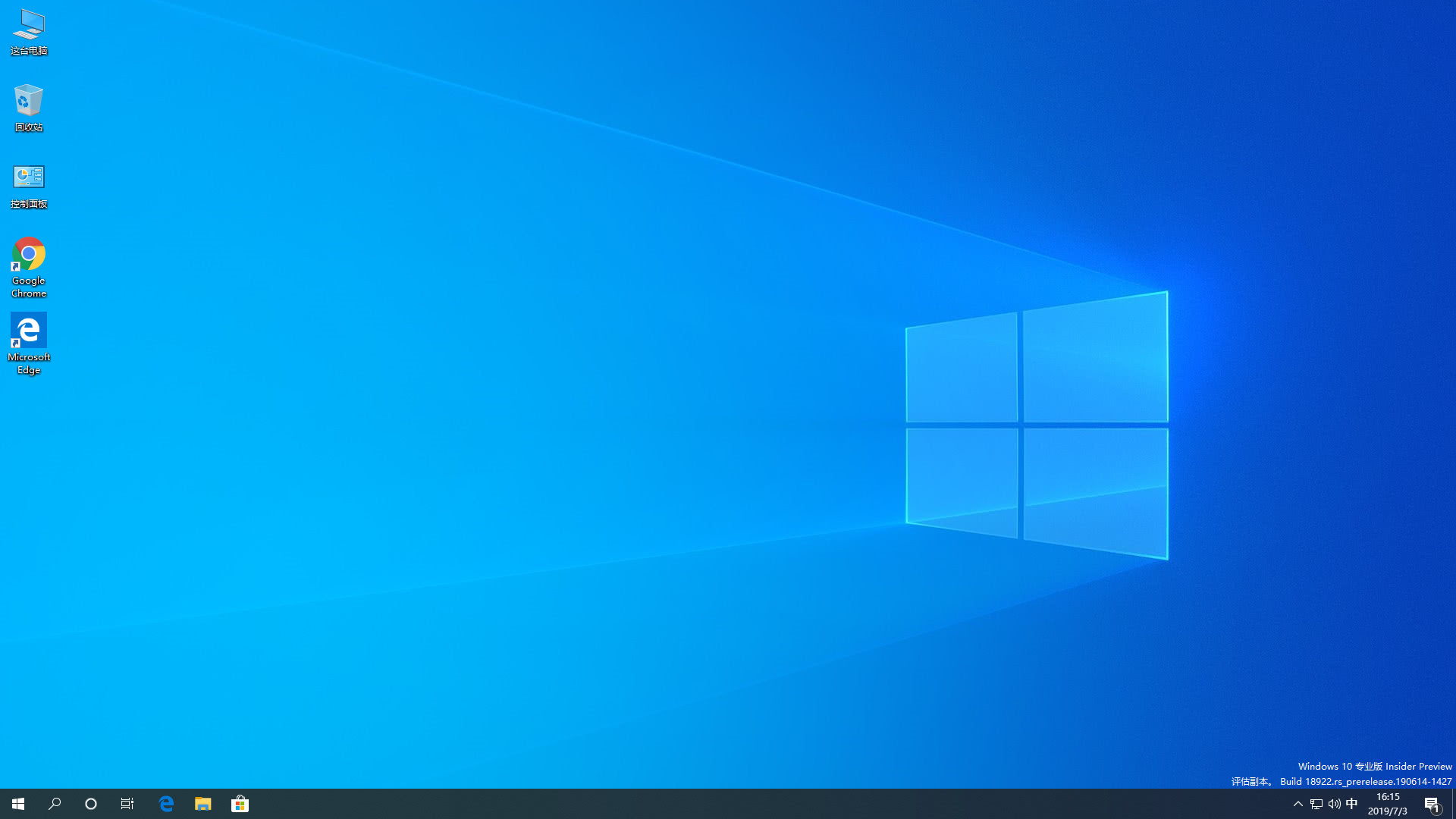The height and width of the screenshot is (819, 1456).
Task: Open Task View on the taskbar
Action: click(x=127, y=804)
